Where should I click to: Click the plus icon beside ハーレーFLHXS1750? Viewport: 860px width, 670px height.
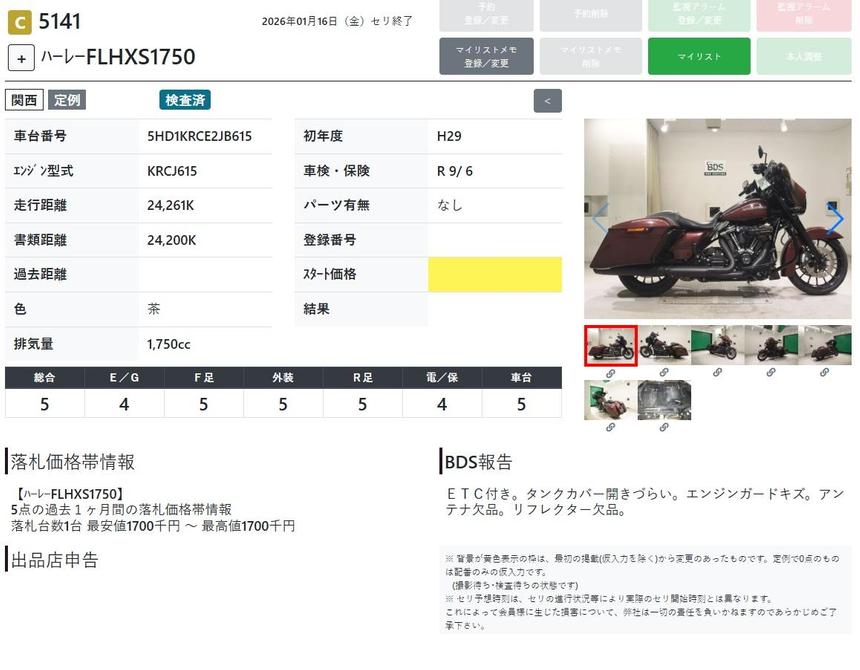click(x=21, y=58)
